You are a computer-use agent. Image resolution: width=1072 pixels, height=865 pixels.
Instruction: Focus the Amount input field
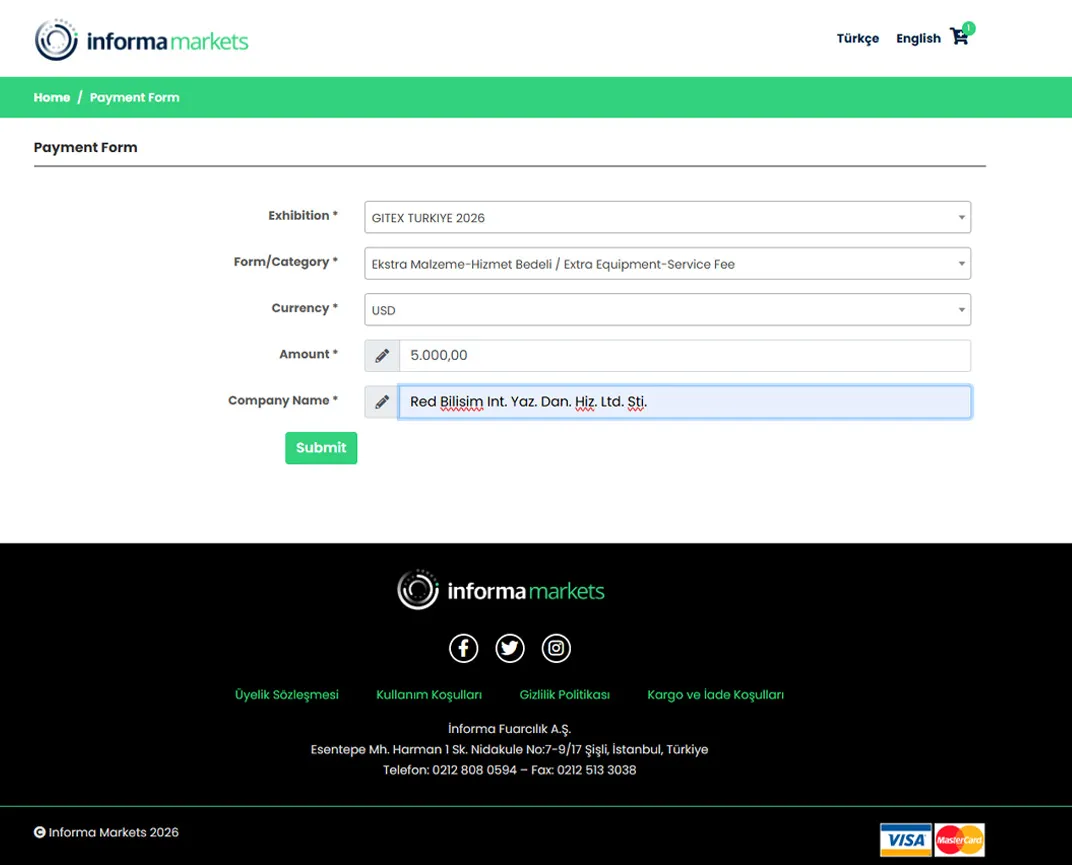tap(685, 356)
